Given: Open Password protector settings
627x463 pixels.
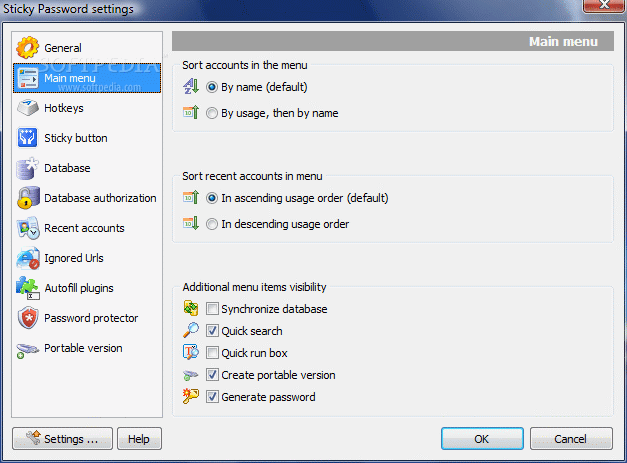Looking at the screenshot, I should tap(87, 318).
